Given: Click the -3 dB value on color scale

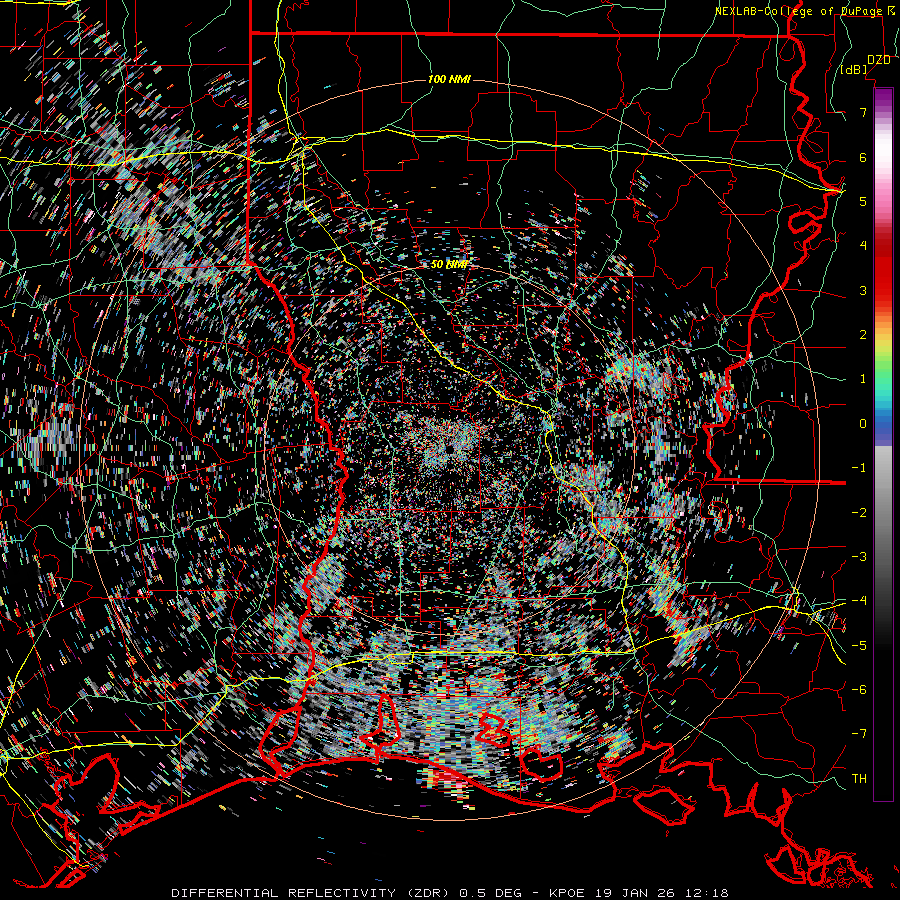Looking at the screenshot, I should tap(859, 557).
